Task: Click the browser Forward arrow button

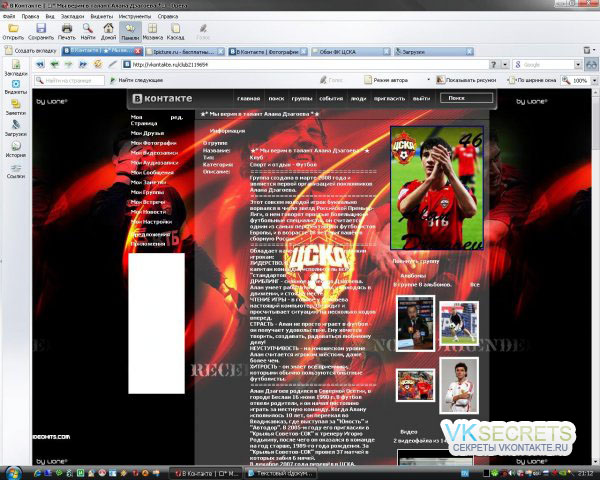Action: point(68,64)
